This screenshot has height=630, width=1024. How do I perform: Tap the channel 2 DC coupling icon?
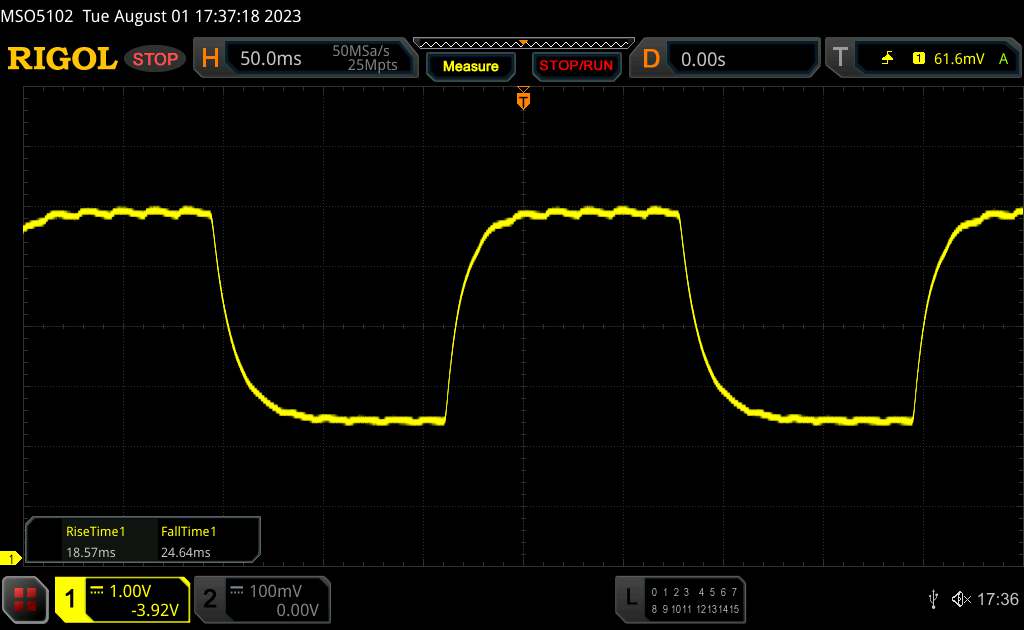click(x=237, y=590)
